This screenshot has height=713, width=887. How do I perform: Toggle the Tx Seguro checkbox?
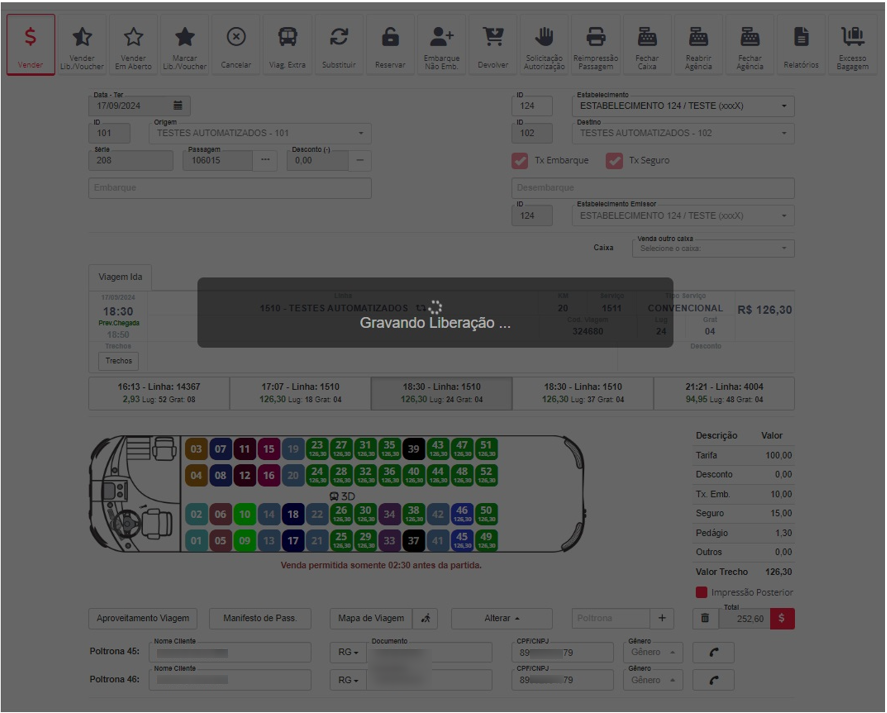coord(614,161)
